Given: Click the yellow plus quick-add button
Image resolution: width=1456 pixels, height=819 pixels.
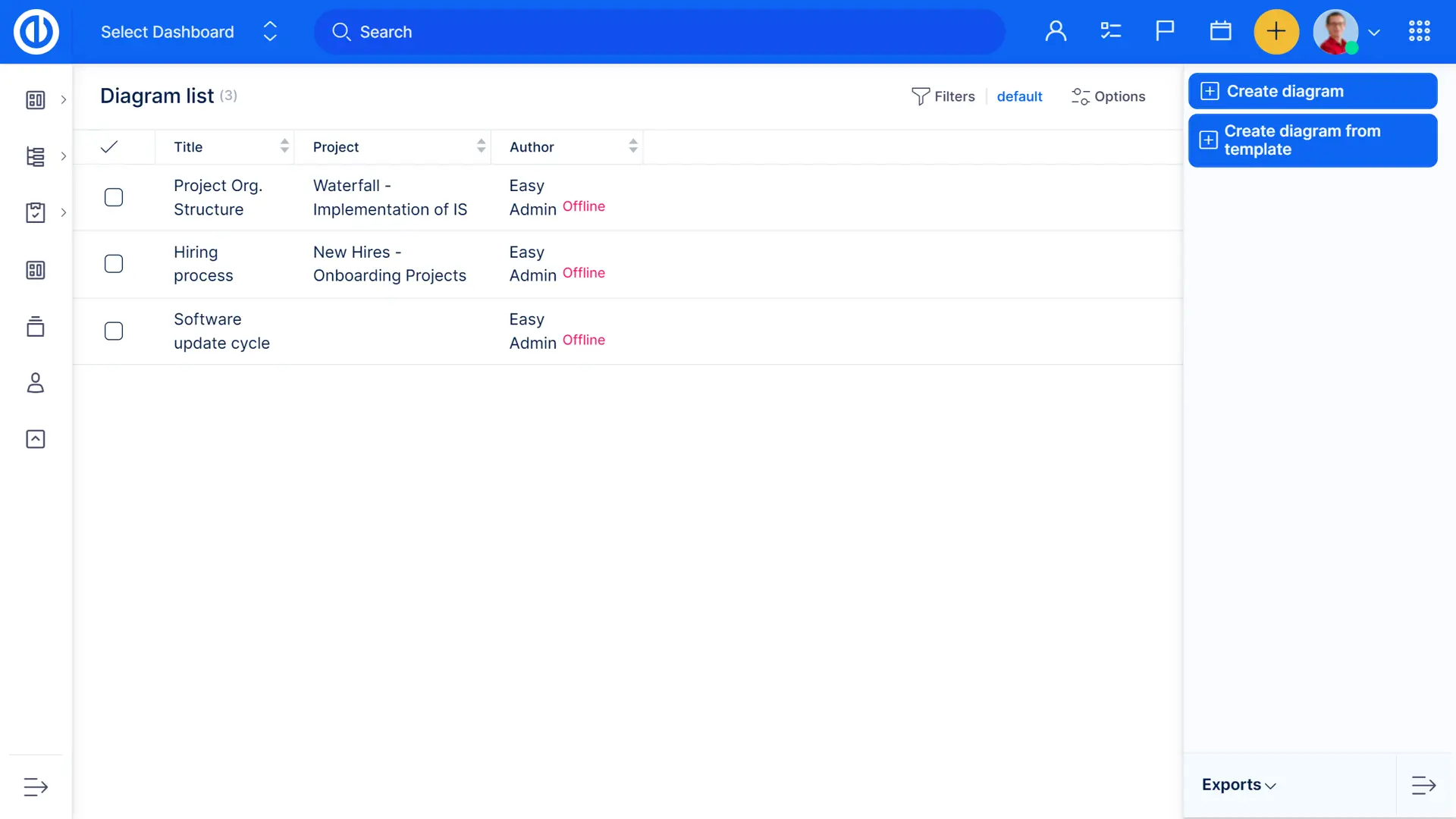Looking at the screenshot, I should 1276,31.
